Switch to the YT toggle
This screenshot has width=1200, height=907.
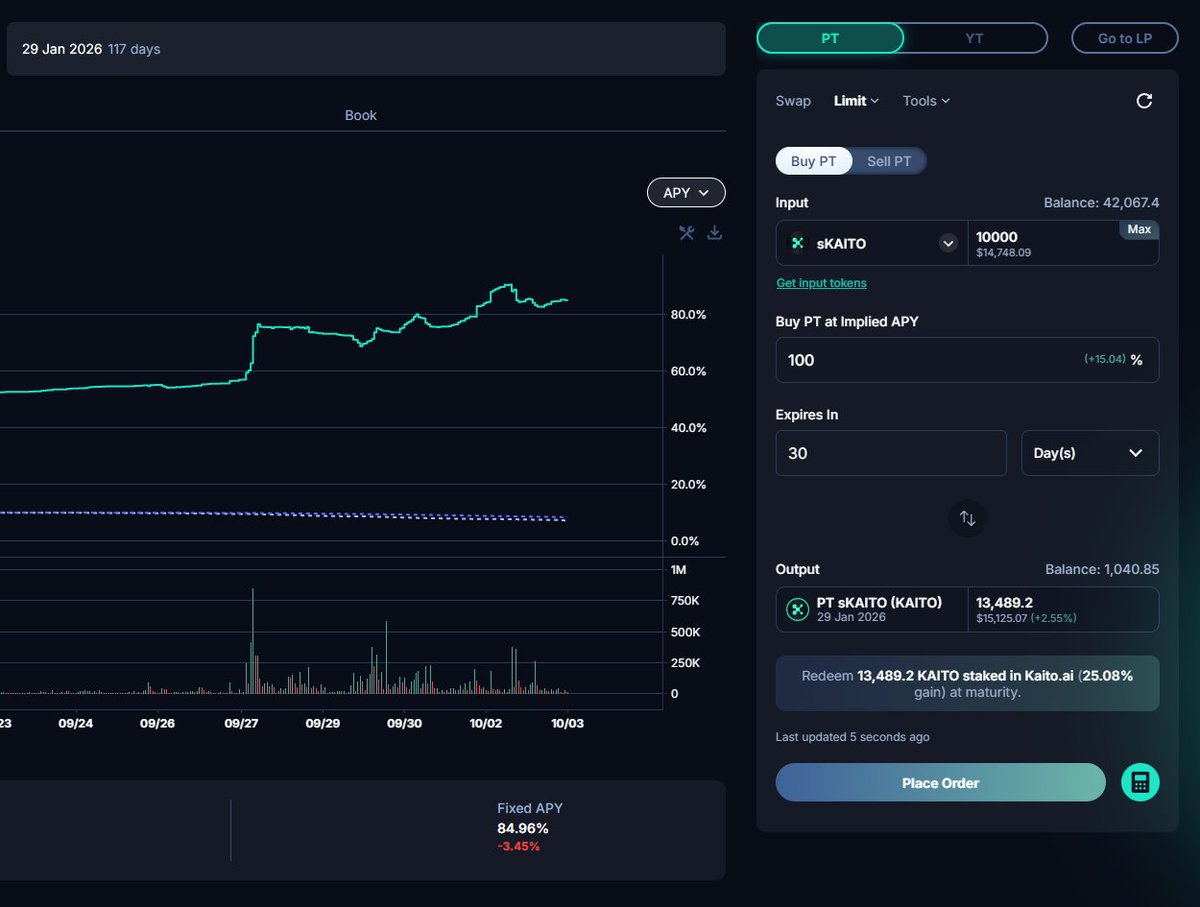click(x=974, y=38)
